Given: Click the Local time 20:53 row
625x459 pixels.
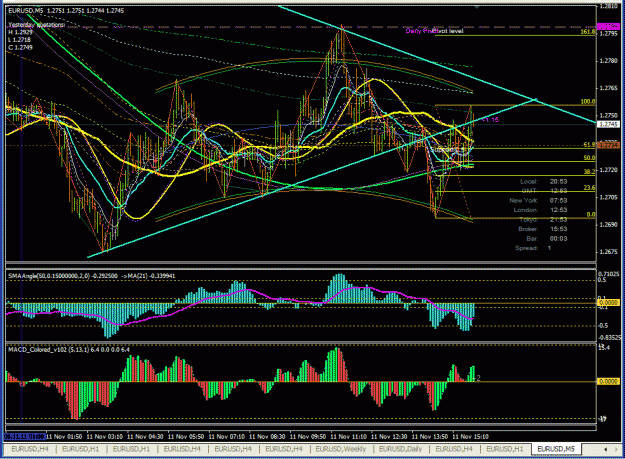Looking at the screenshot, I should point(544,181).
